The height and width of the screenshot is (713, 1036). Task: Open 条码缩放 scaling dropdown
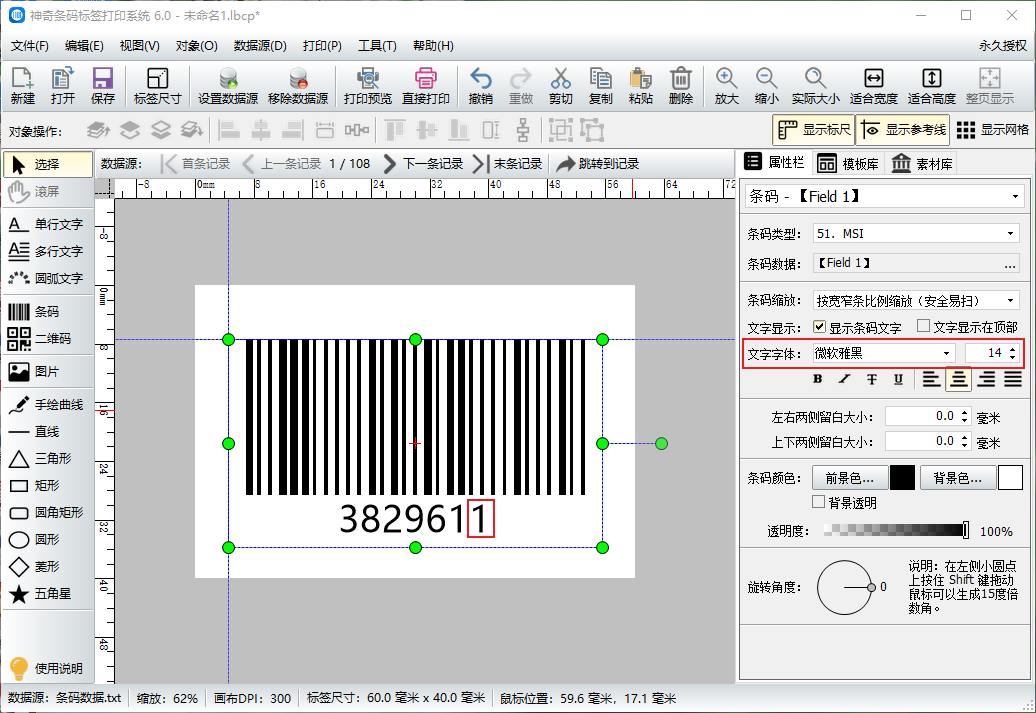tap(916, 301)
